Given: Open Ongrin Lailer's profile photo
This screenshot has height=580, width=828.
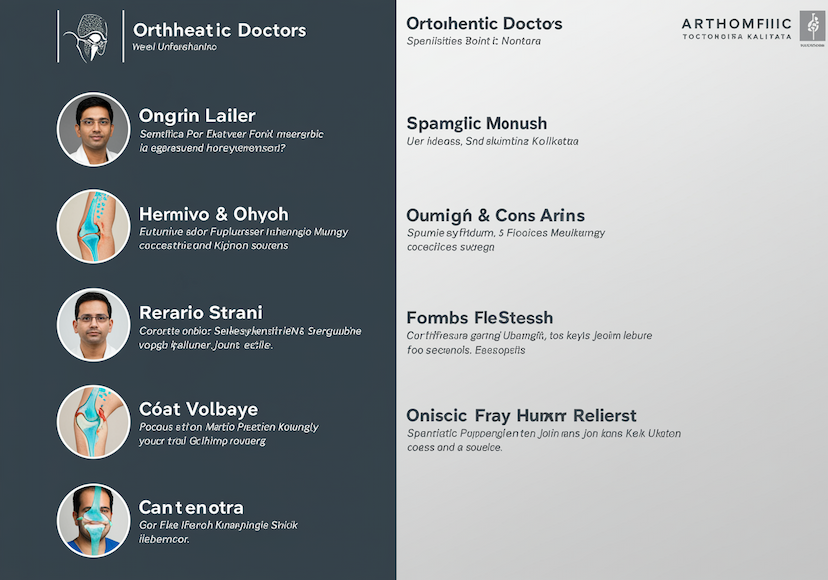Looking at the screenshot, I should (93, 129).
